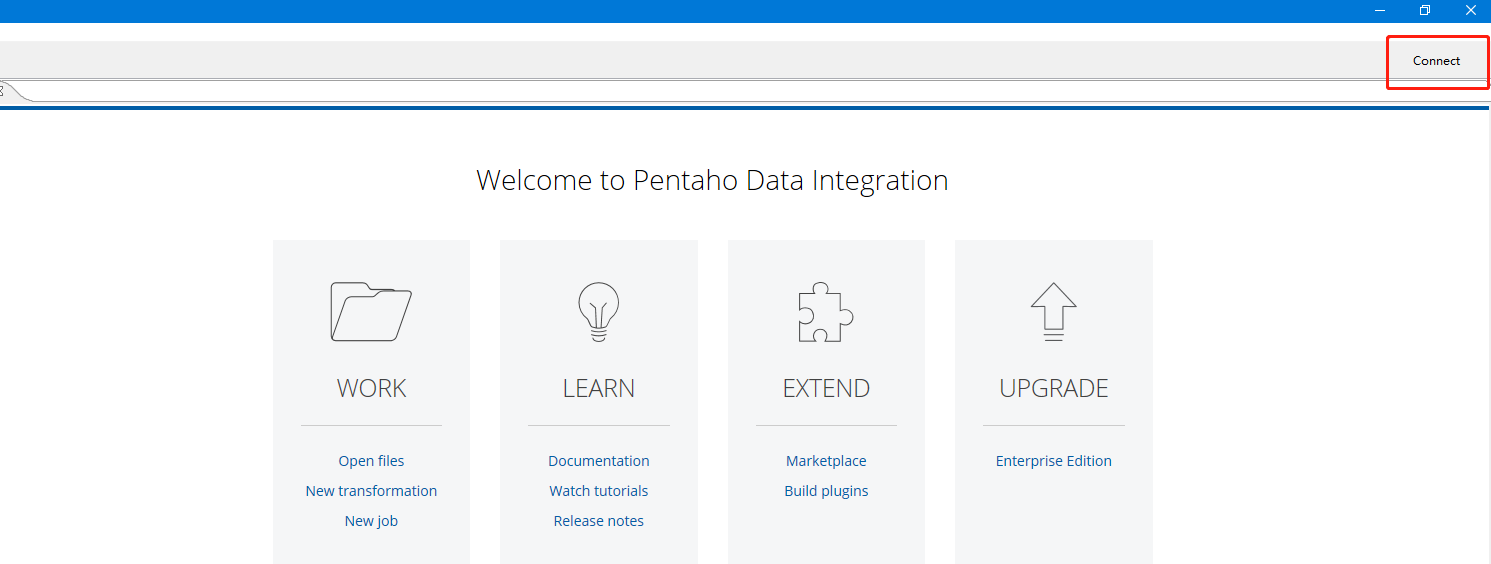Start a New transformation

pyautogui.click(x=371, y=491)
